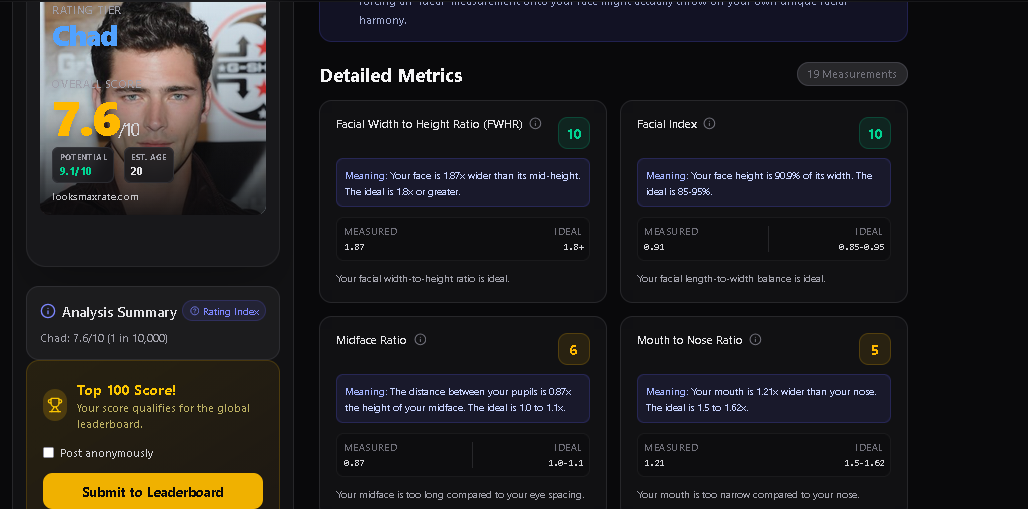The height and width of the screenshot is (509, 1028).
Task: Click the green 10 badge on Facial Index
Action: 875,134
